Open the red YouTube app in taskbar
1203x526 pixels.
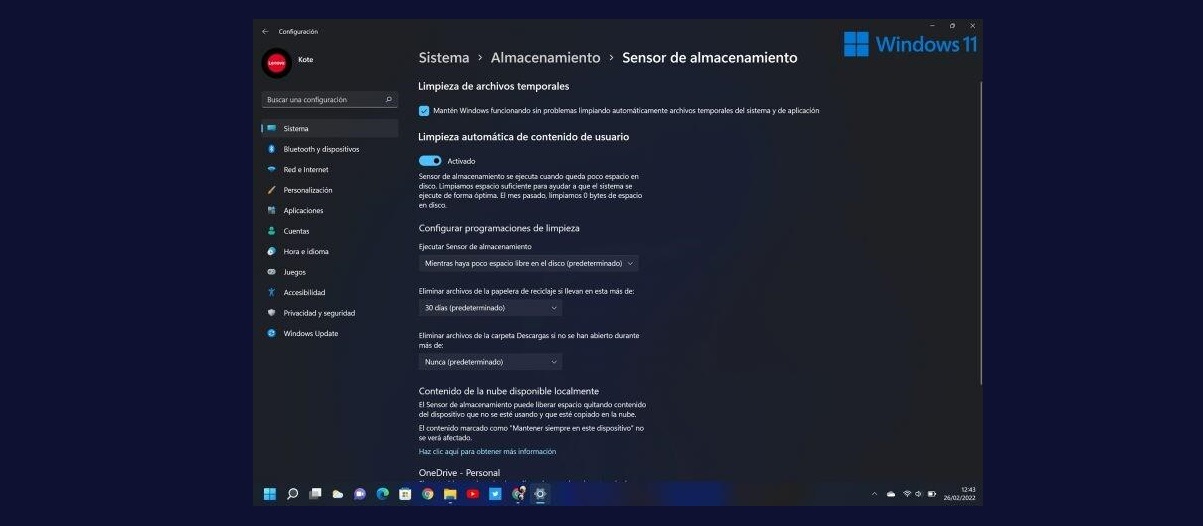[472, 493]
